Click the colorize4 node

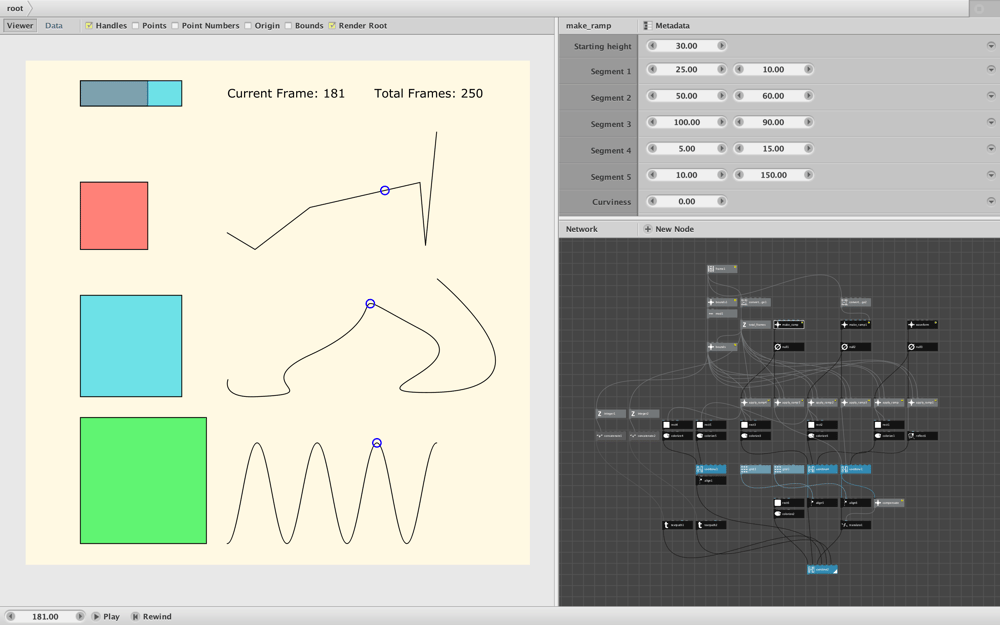[x=677, y=436]
